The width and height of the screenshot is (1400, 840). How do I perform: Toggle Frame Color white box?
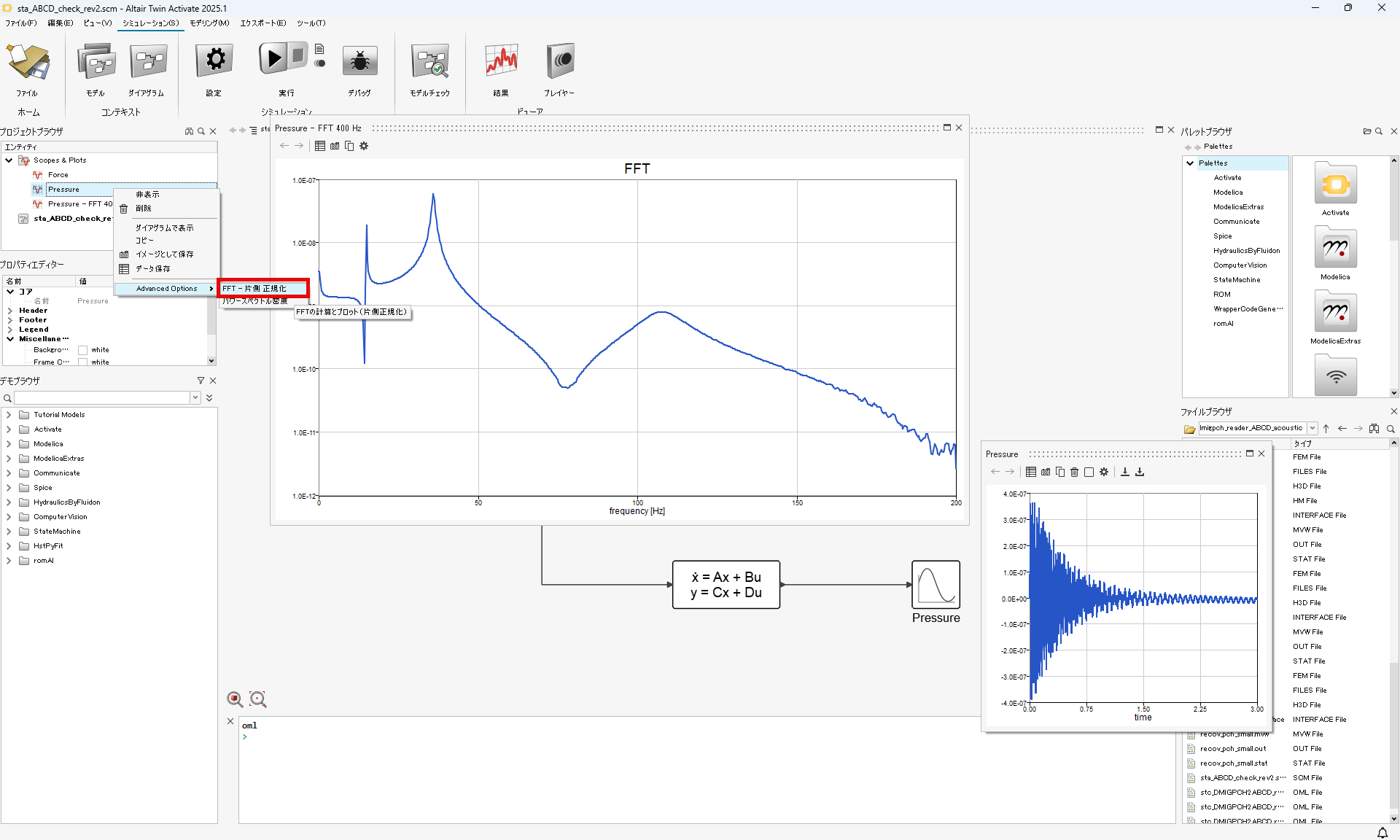tap(83, 362)
